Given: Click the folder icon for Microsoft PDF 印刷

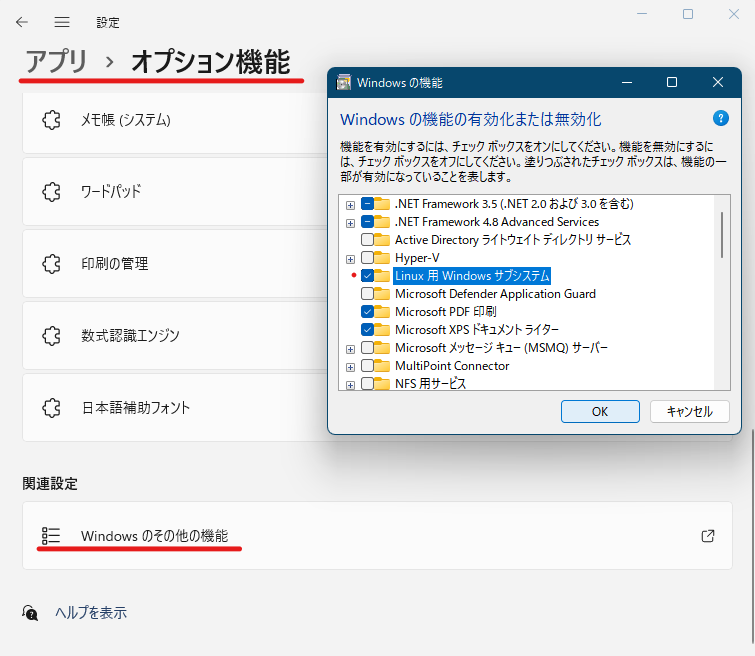Looking at the screenshot, I should click(x=382, y=312).
